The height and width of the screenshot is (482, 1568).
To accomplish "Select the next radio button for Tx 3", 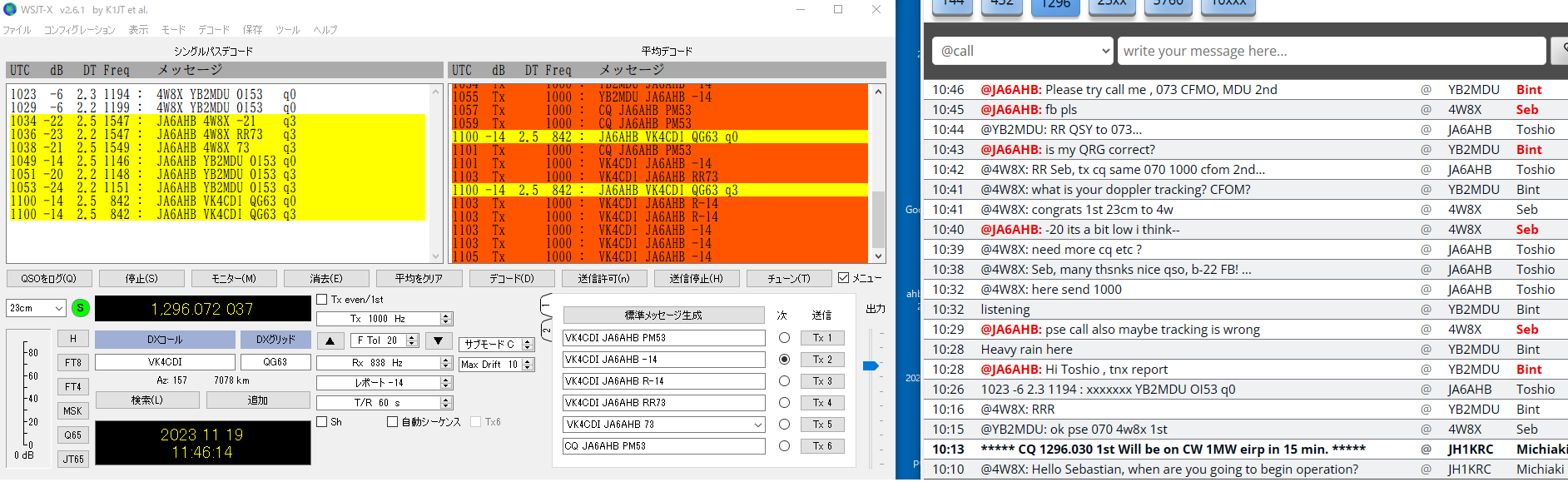I will [x=784, y=381].
